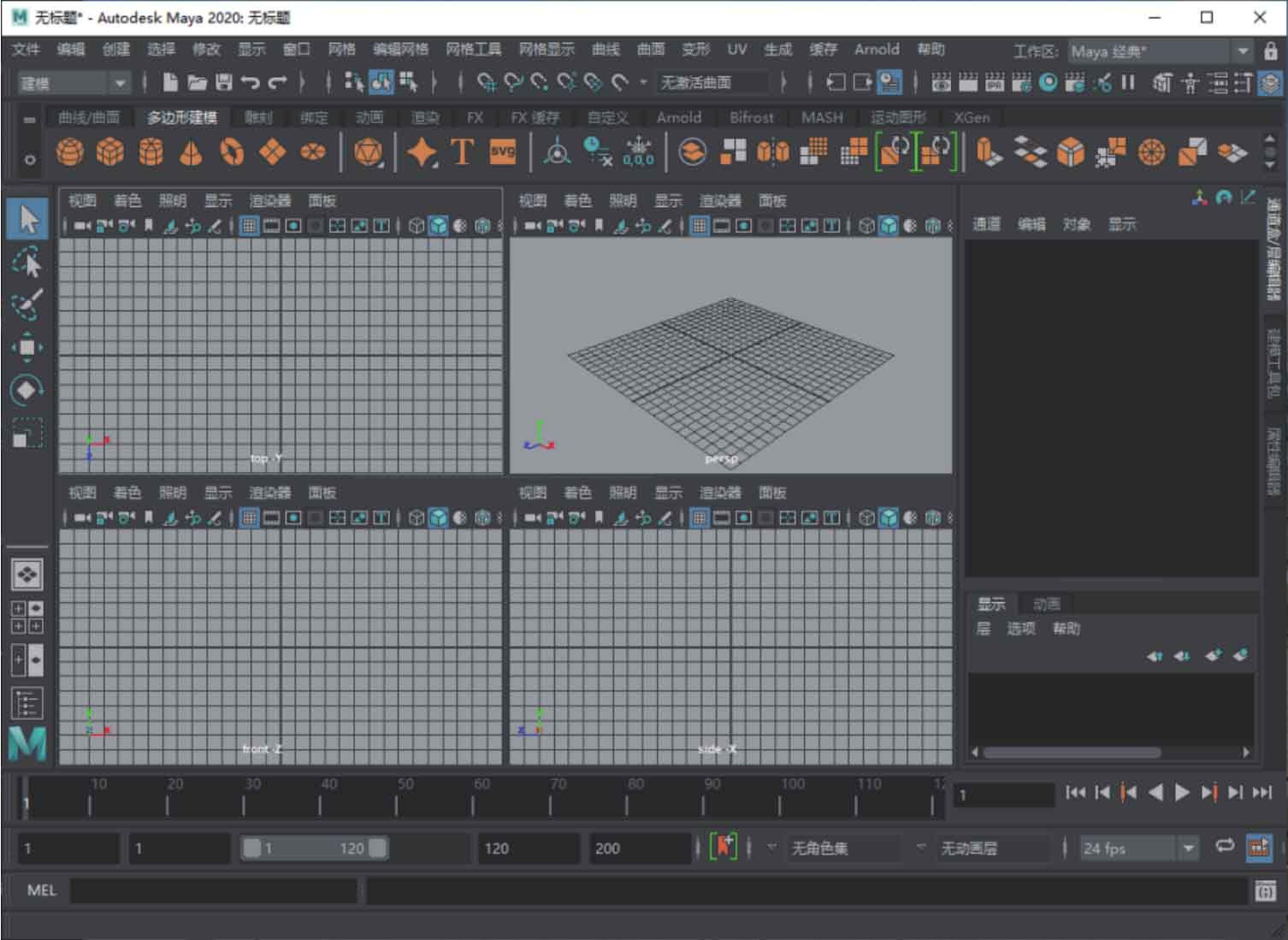This screenshot has height=940, width=1288.
Task: Open 通道 menu in the channel box
Action: [986, 224]
